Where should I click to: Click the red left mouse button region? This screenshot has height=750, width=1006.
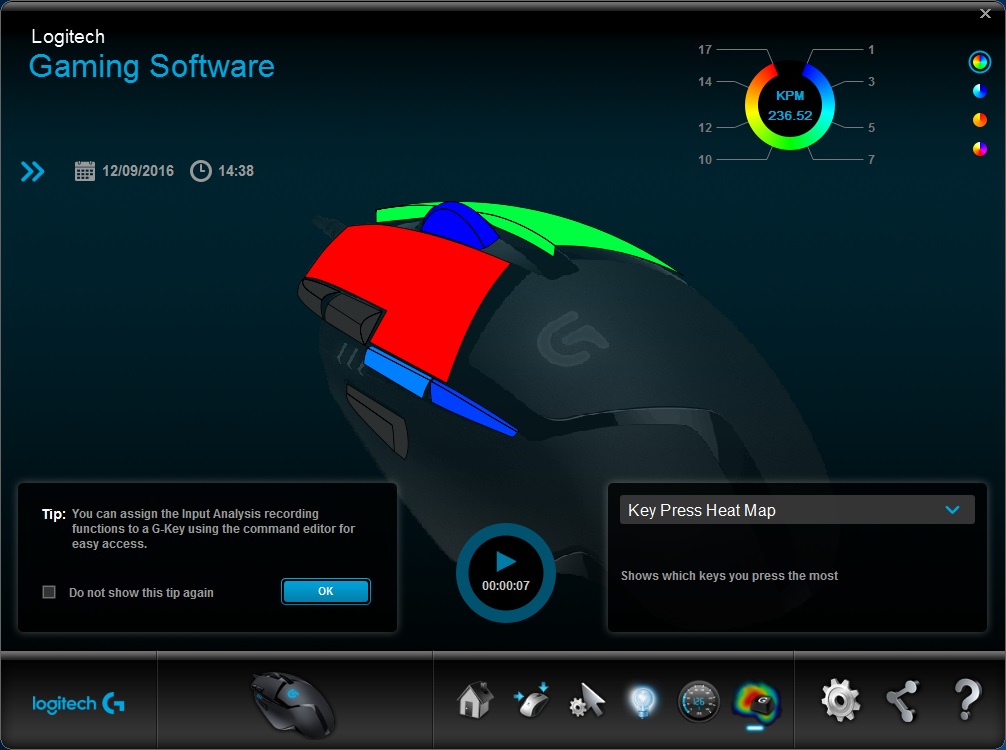[x=411, y=289]
